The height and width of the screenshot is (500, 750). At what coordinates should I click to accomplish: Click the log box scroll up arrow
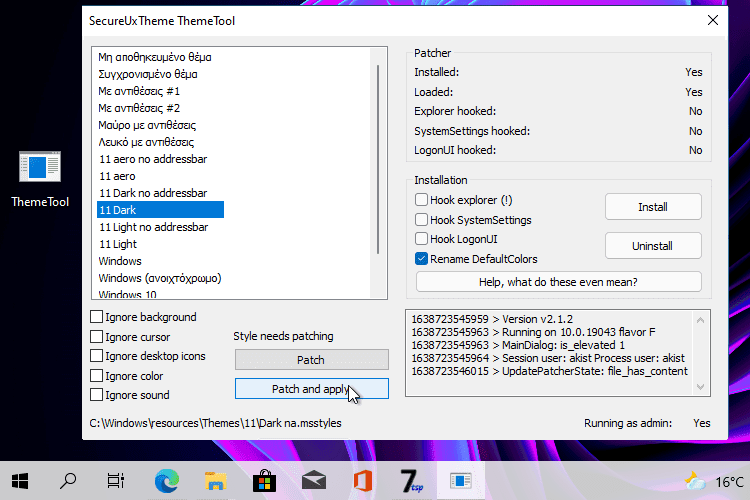point(700,320)
